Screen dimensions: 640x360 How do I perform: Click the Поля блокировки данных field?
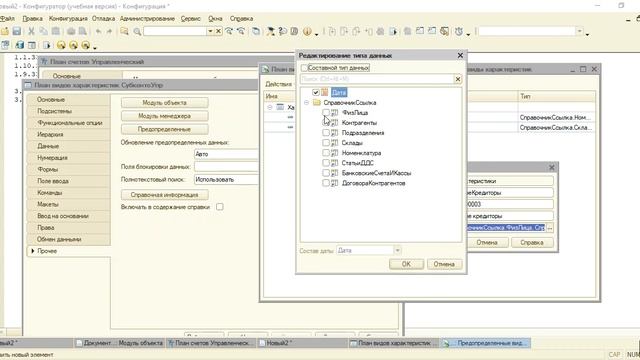[227, 167]
